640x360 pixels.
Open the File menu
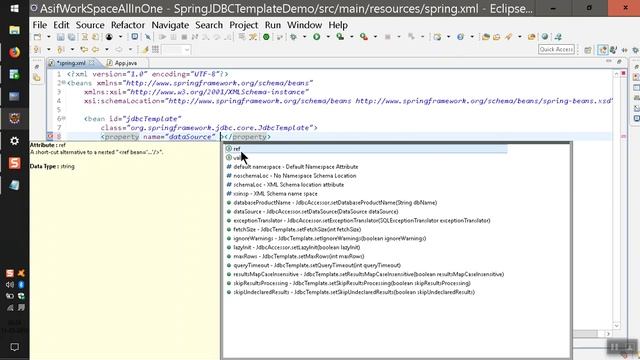(40, 25)
